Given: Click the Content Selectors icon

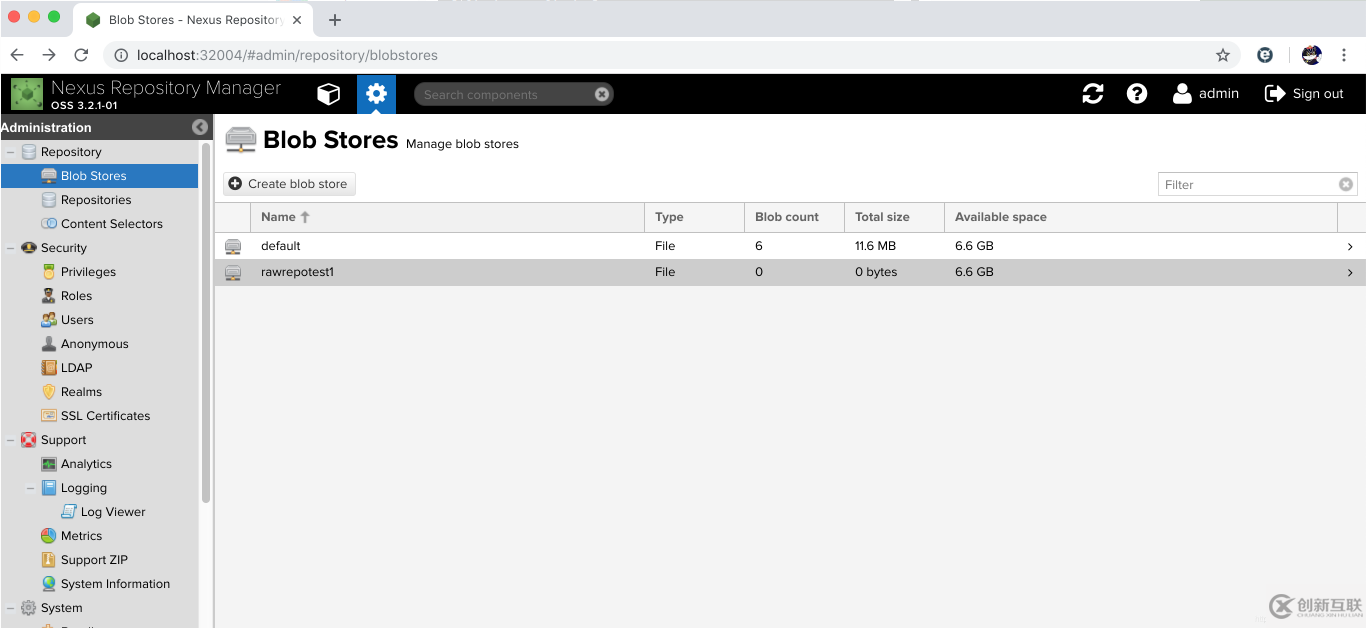Looking at the screenshot, I should click(x=49, y=224).
